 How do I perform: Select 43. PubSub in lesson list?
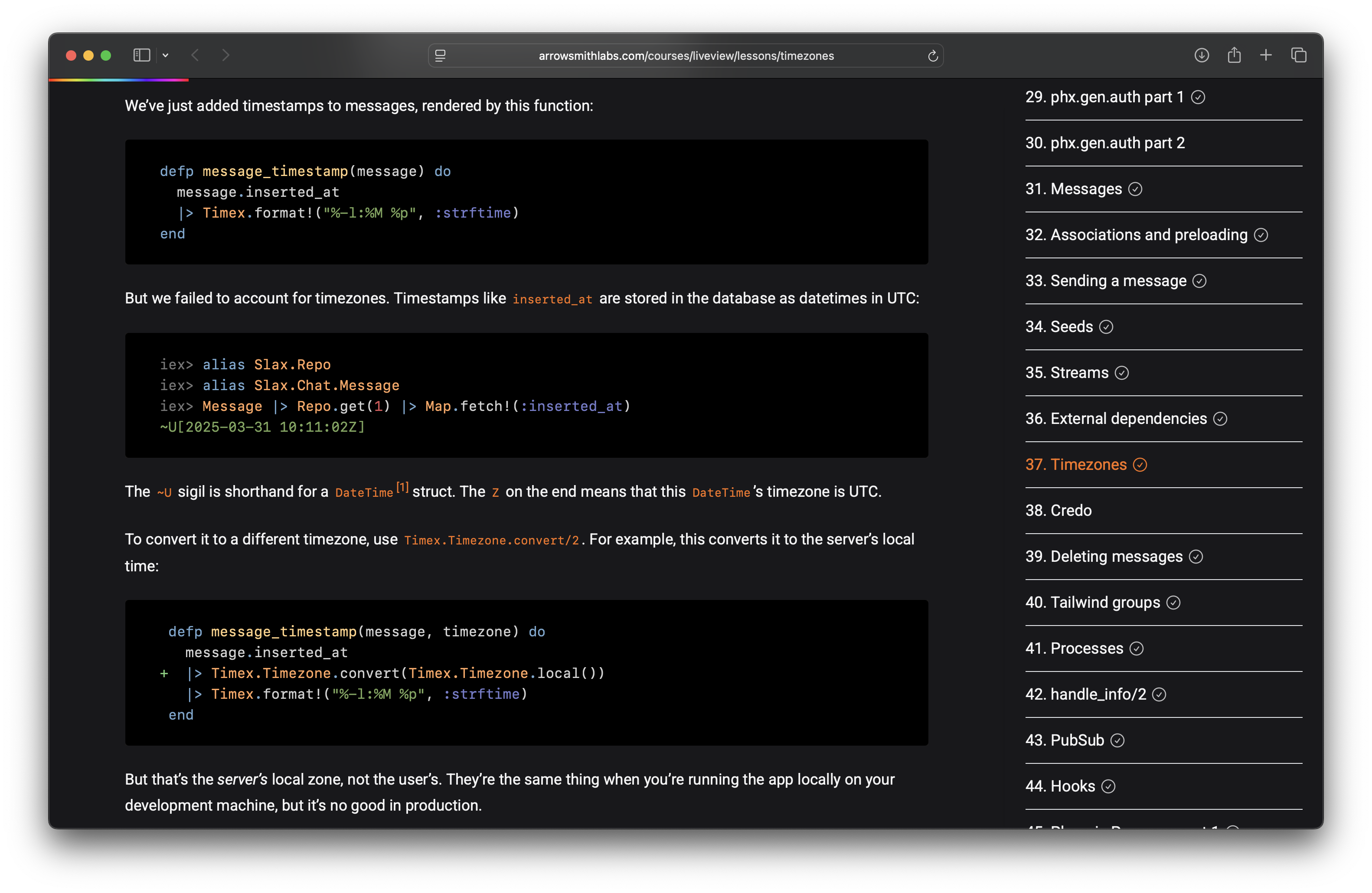click(1064, 740)
